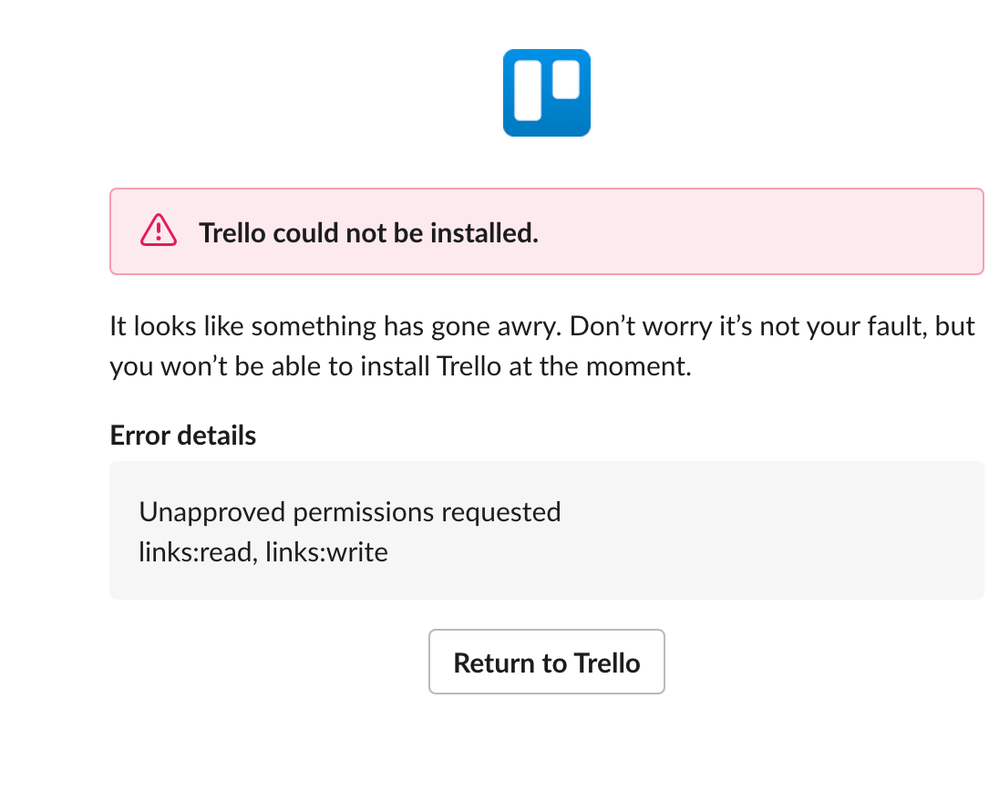Select the short right bar in Trello logo
The width and height of the screenshot is (999, 811).
(x=566, y=80)
